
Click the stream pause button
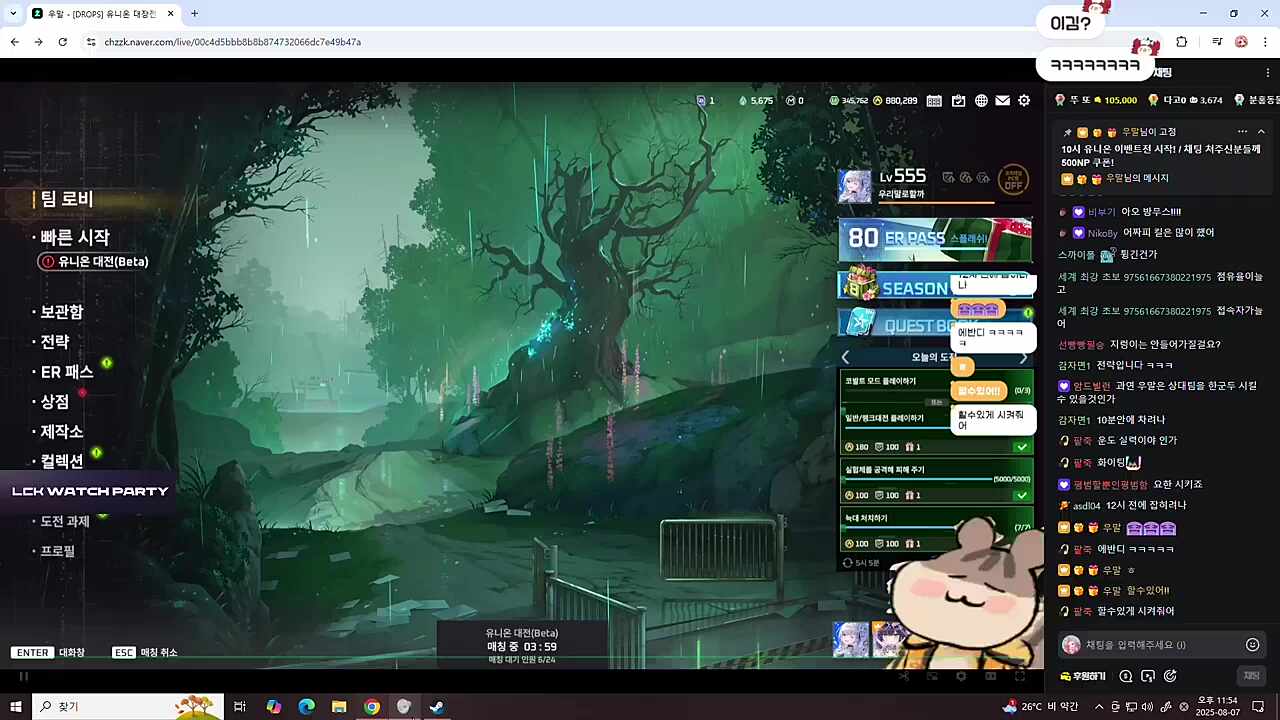coord(23,676)
